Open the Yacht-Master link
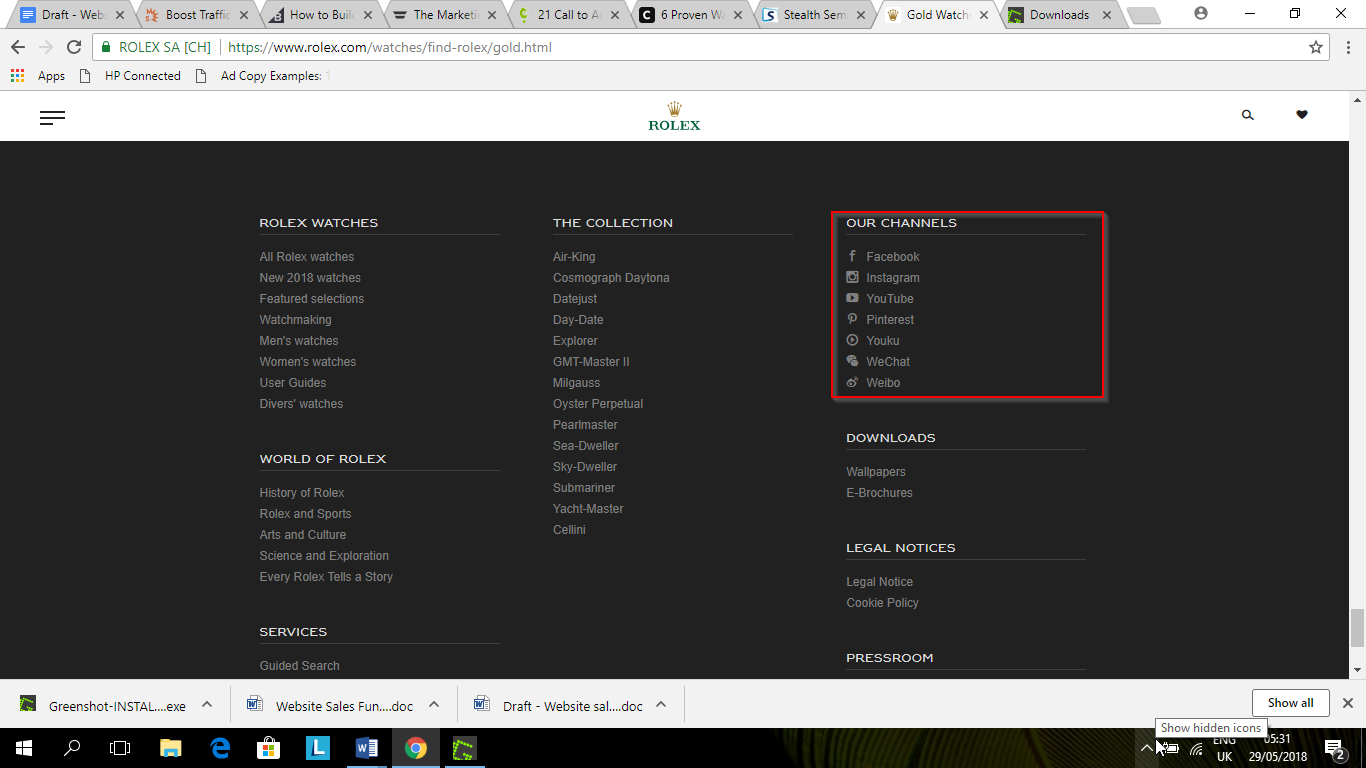This screenshot has height=768, width=1366. click(588, 509)
